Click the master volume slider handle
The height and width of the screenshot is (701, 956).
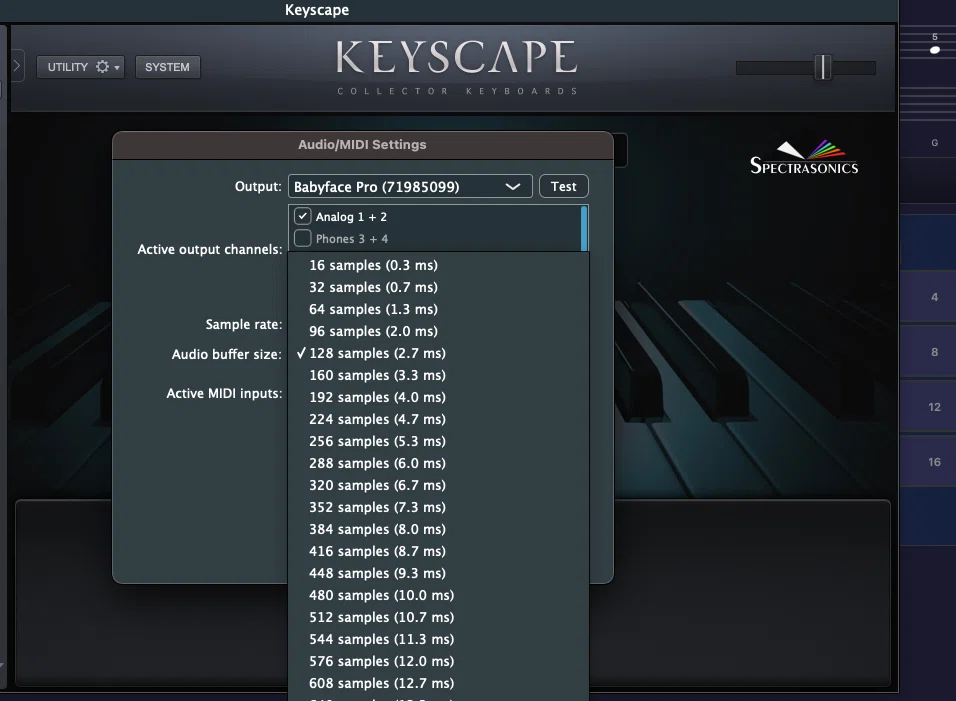[x=822, y=67]
